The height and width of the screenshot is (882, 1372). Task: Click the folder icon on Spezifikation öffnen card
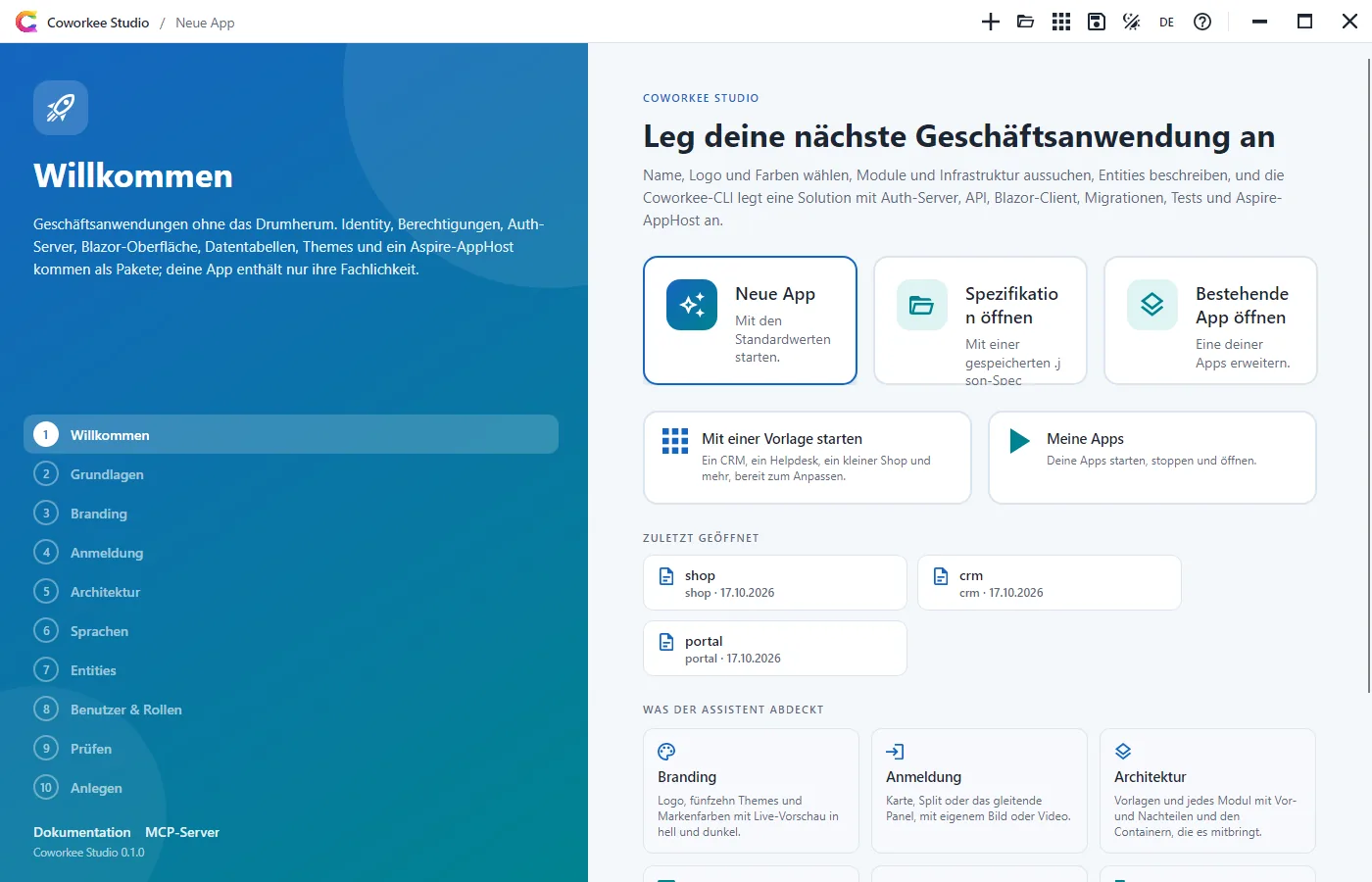(922, 305)
